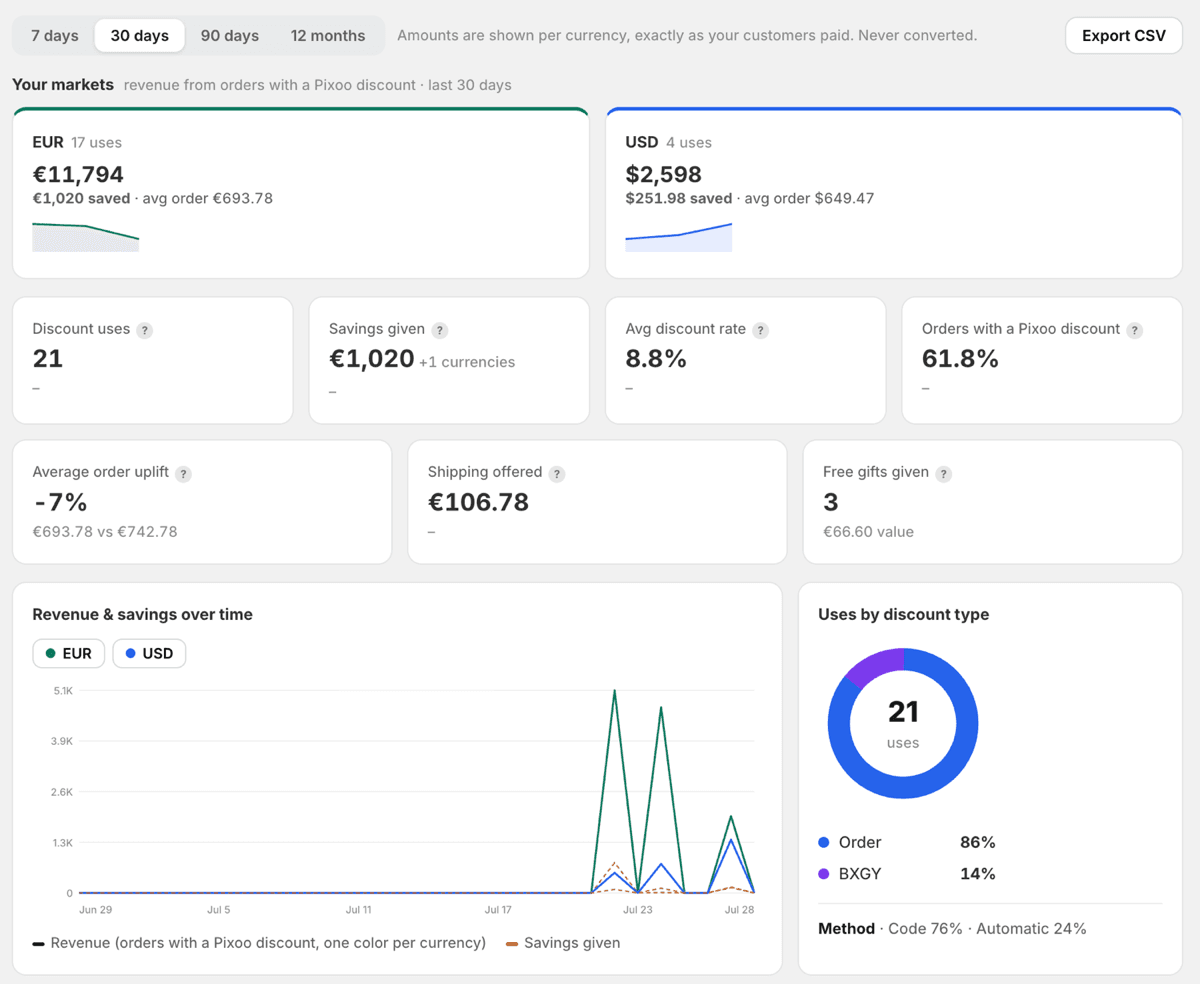Click the 8.8% average discount rate value
The image size is (1200, 984).
(656, 359)
